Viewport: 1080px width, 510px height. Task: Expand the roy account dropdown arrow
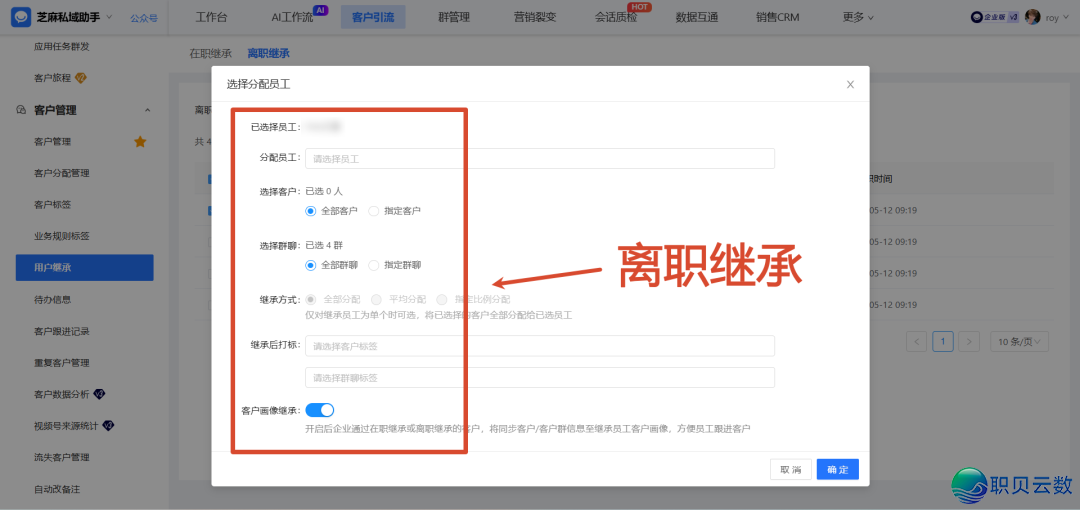[x=1066, y=18]
